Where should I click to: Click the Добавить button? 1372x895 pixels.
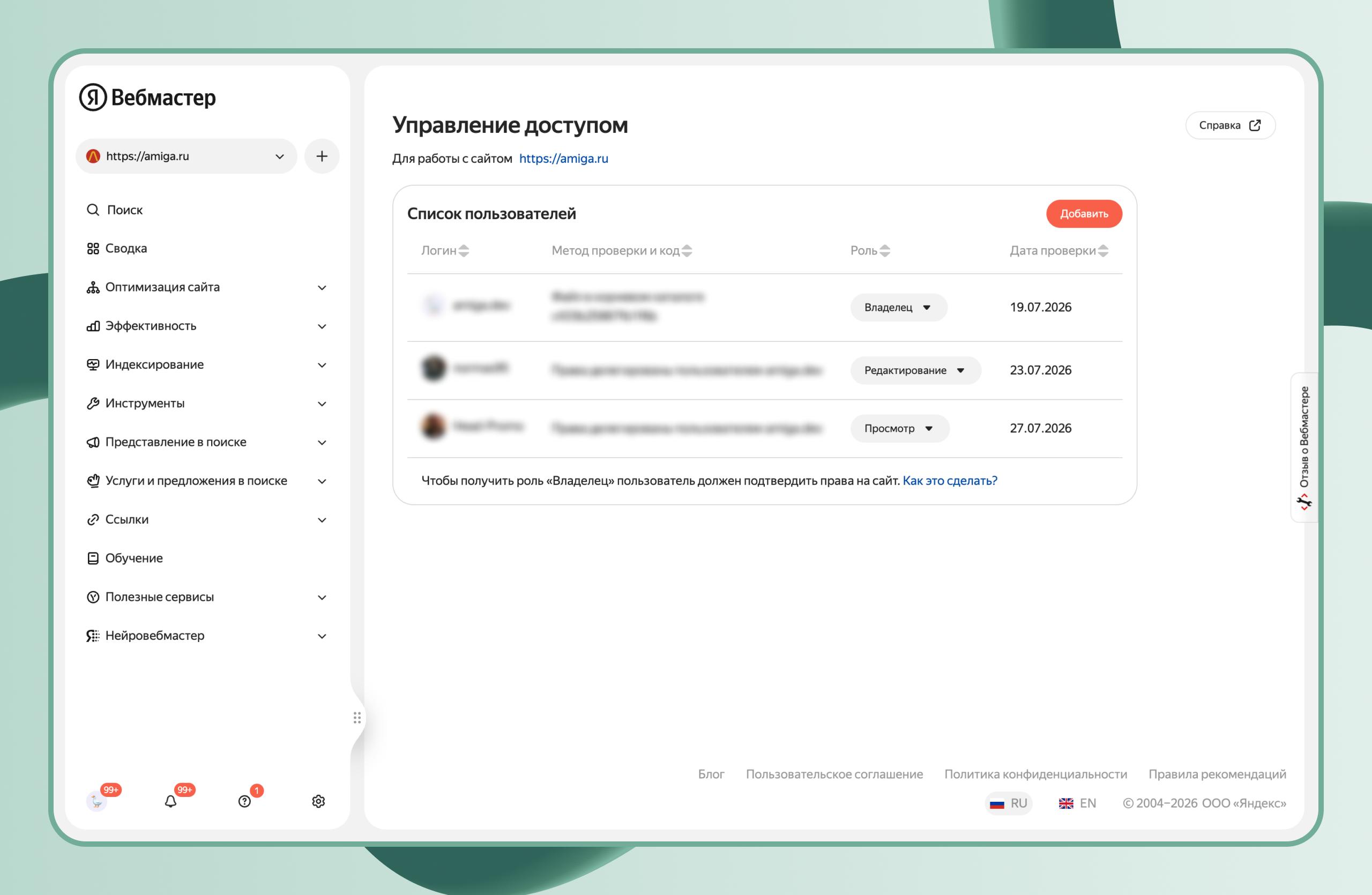(1084, 214)
